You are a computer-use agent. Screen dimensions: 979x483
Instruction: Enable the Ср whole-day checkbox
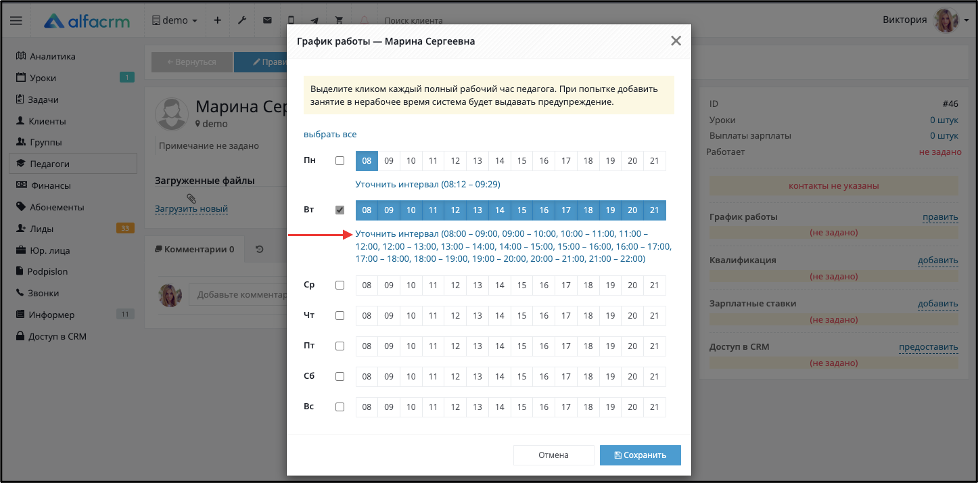(340, 285)
